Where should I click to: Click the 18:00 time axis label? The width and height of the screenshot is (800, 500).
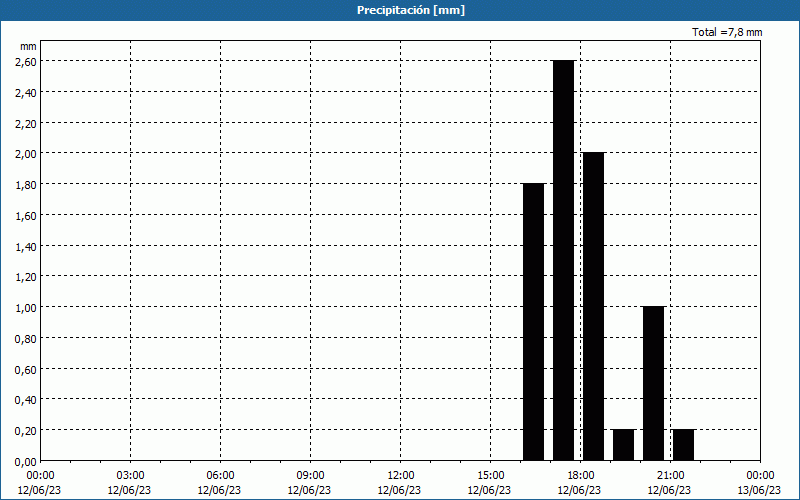[581, 476]
